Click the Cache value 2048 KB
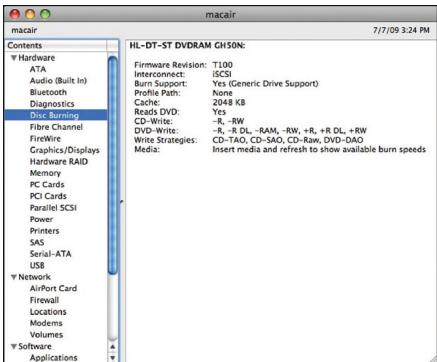Viewport: 437px width, 362px height. (x=229, y=102)
